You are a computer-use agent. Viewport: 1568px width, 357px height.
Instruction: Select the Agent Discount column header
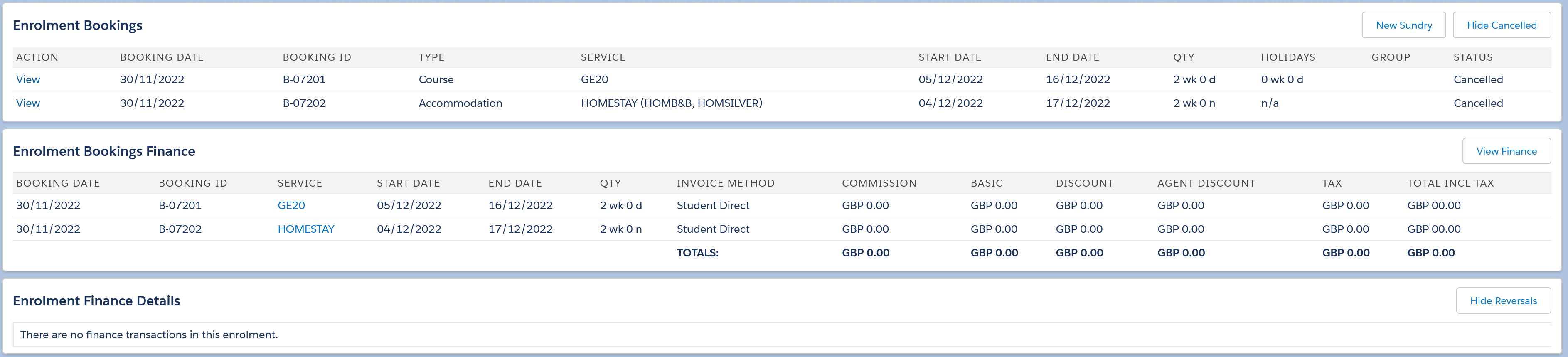tap(1205, 183)
